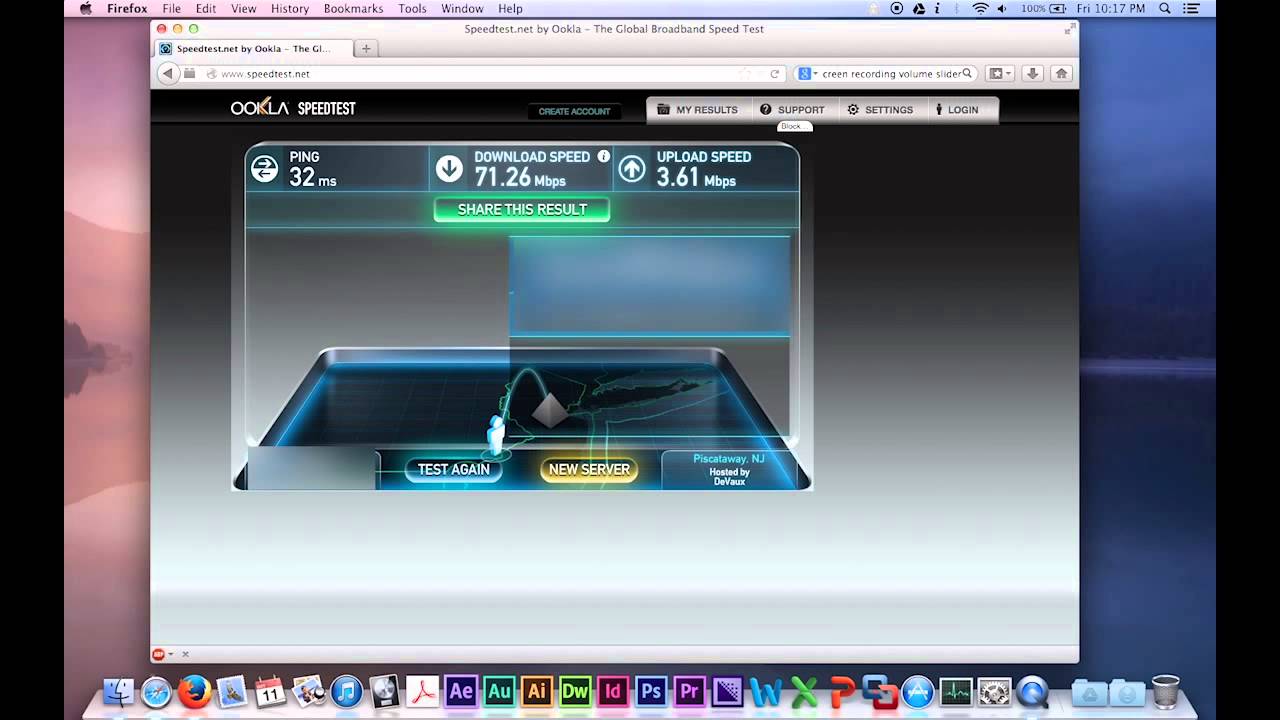Reload the page with the refresh icon
The image size is (1280, 720).
tap(774, 74)
